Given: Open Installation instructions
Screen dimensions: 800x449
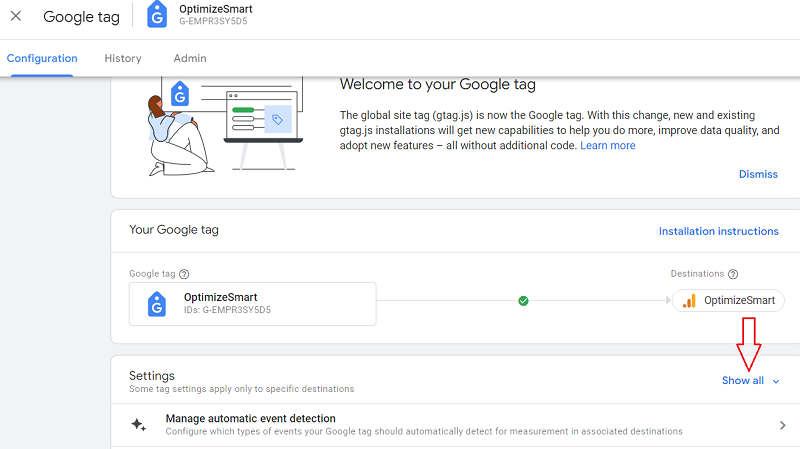Looking at the screenshot, I should click(718, 231).
